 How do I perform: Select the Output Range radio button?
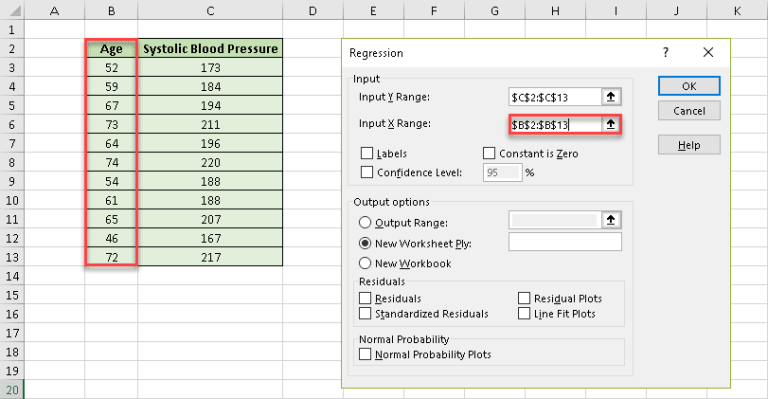[x=365, y=223]
